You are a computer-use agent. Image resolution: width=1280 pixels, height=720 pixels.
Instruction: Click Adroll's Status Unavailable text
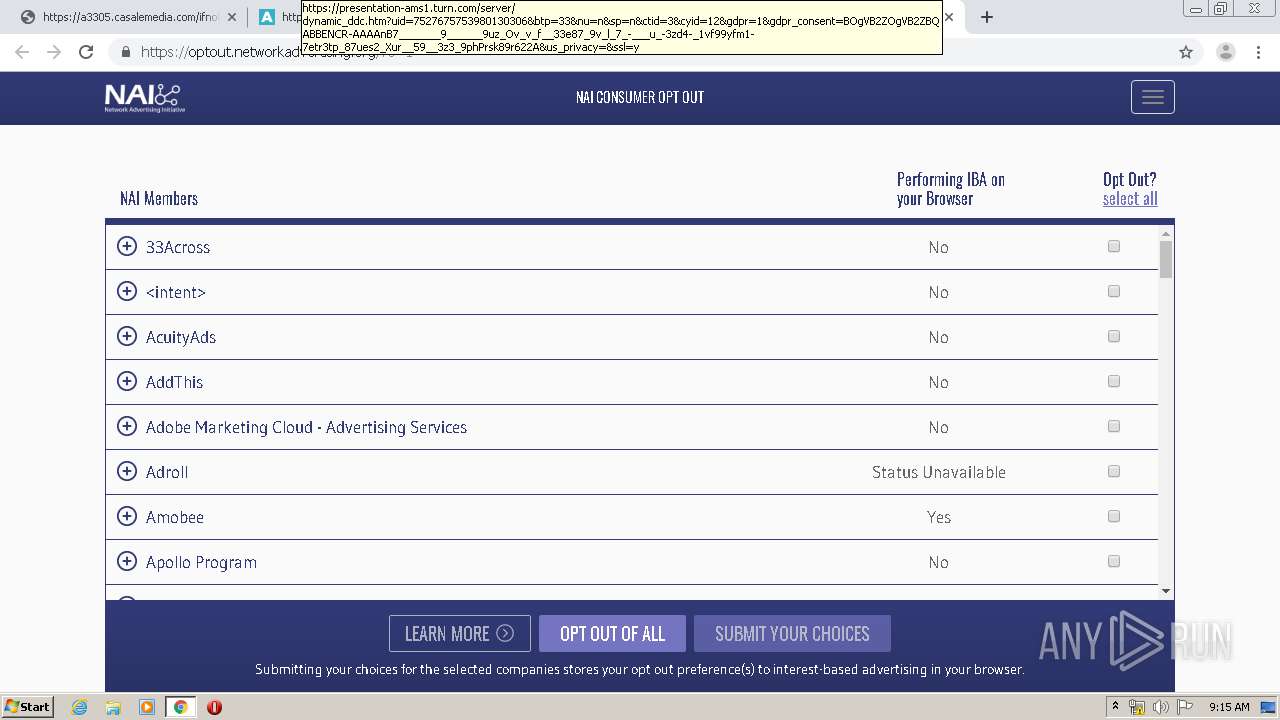click(939, 472)
